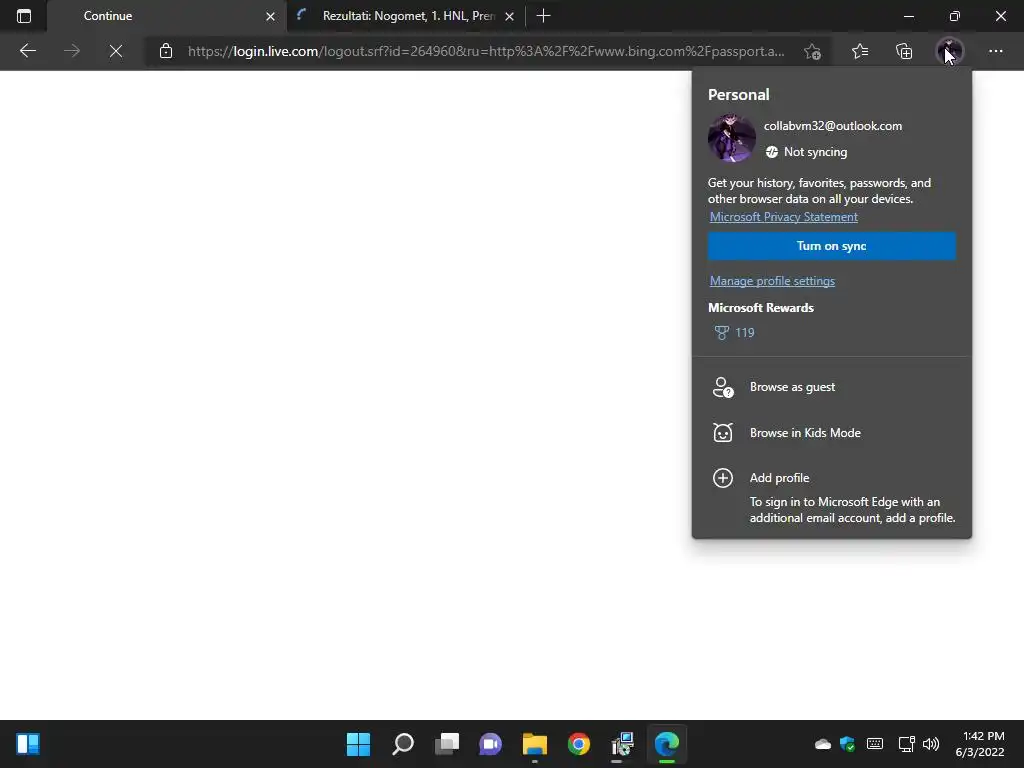Click the Add profile plus icon
Viewport: 1024px width, 768px height.
tap(723, 478)
